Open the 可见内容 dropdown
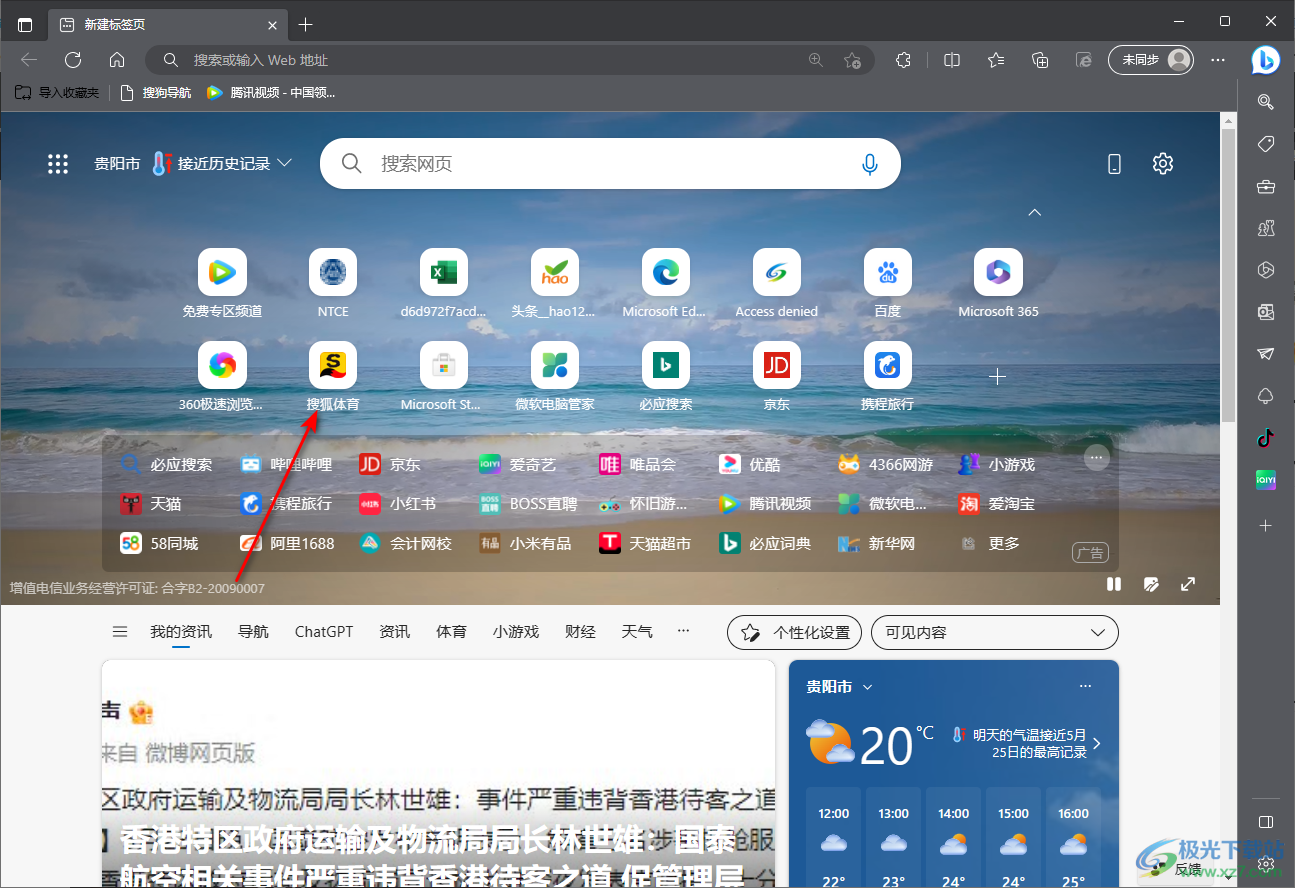Image resolution: width=1295 pixels, height=888 pixels. coord(995,632)
